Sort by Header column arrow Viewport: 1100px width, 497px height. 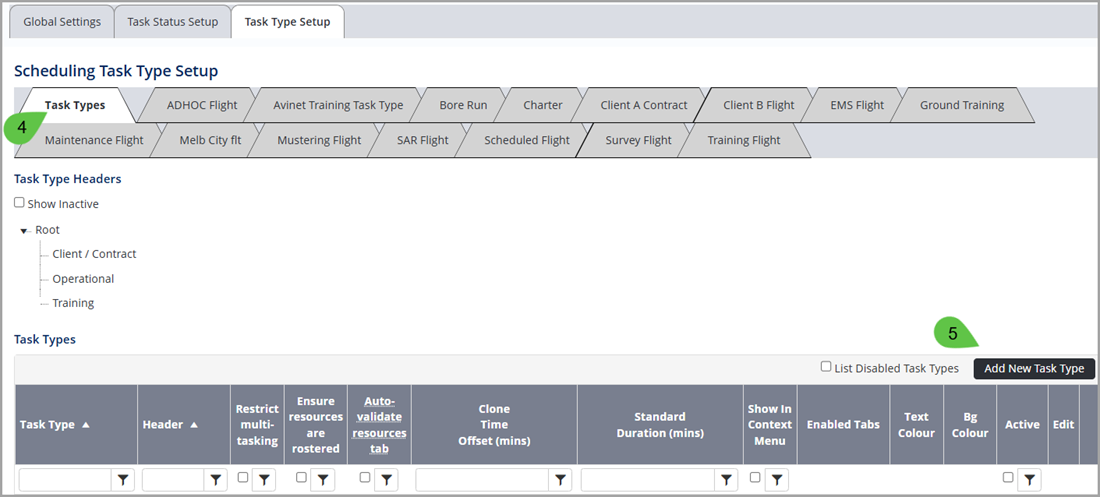click(194, 425)
